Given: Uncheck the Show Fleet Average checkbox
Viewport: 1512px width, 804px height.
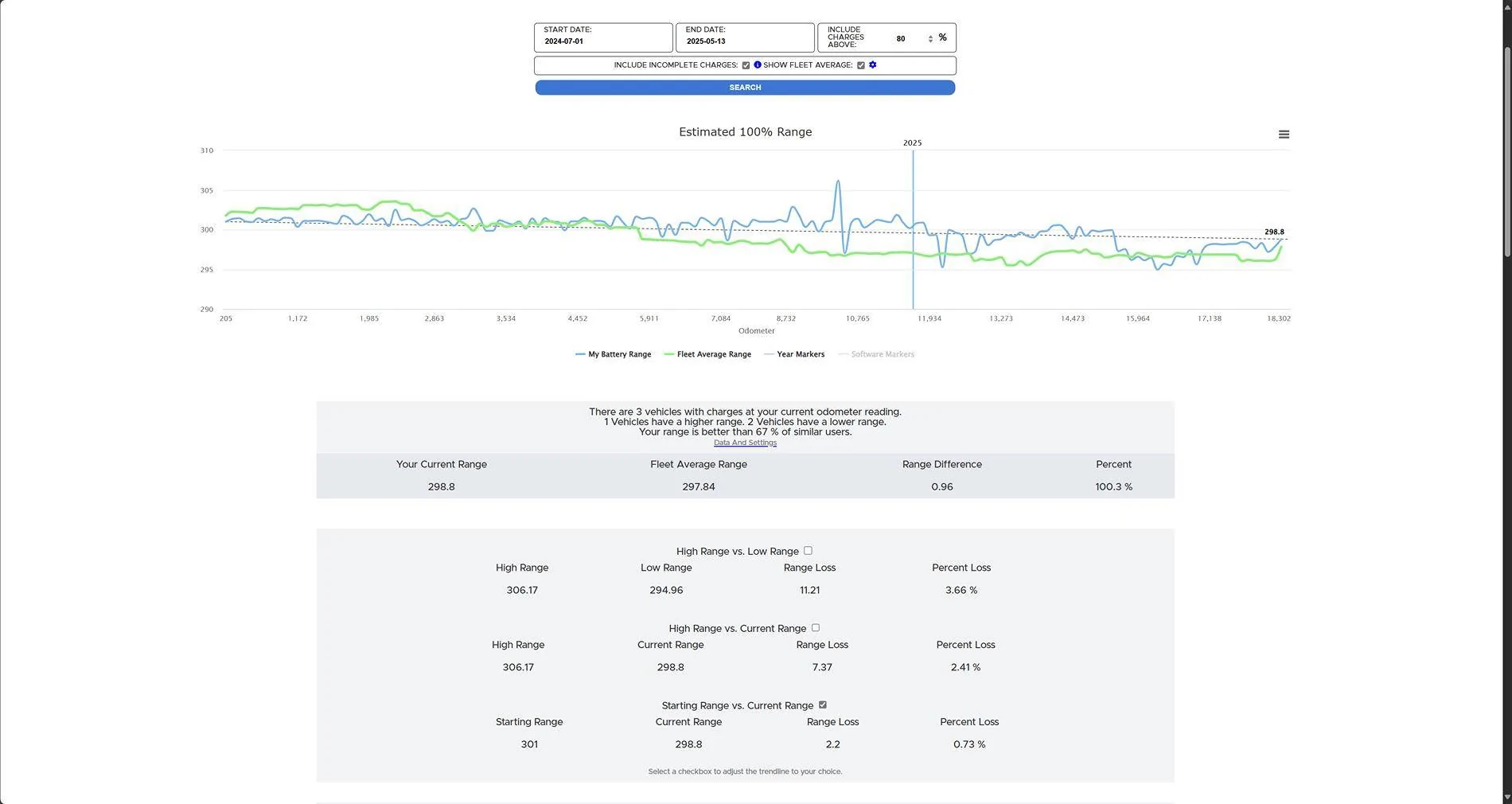Looking at the screenshot, I should [x=860, y=64].
